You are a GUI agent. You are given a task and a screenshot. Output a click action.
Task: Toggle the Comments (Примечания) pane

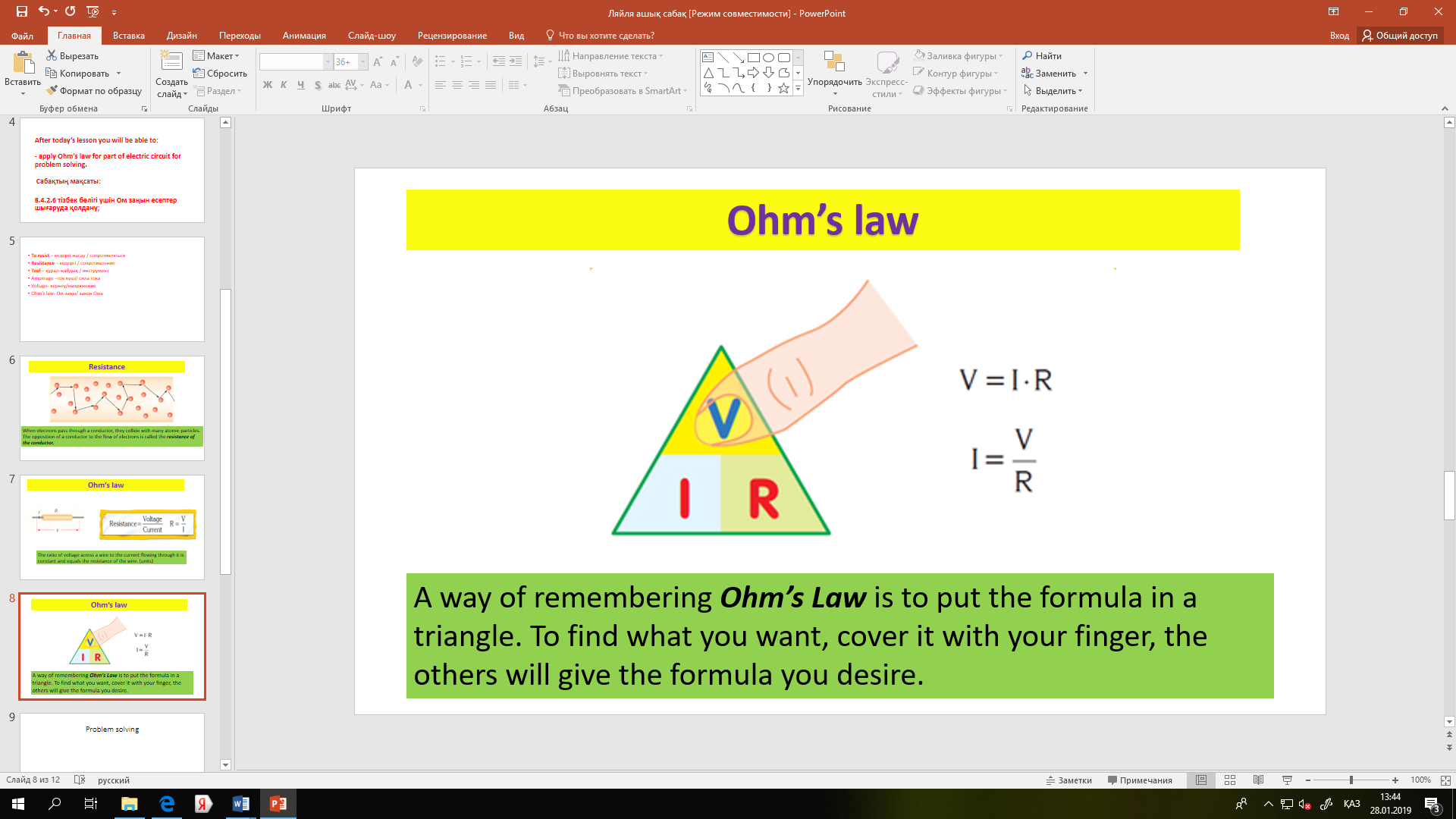click(1140, 780)
